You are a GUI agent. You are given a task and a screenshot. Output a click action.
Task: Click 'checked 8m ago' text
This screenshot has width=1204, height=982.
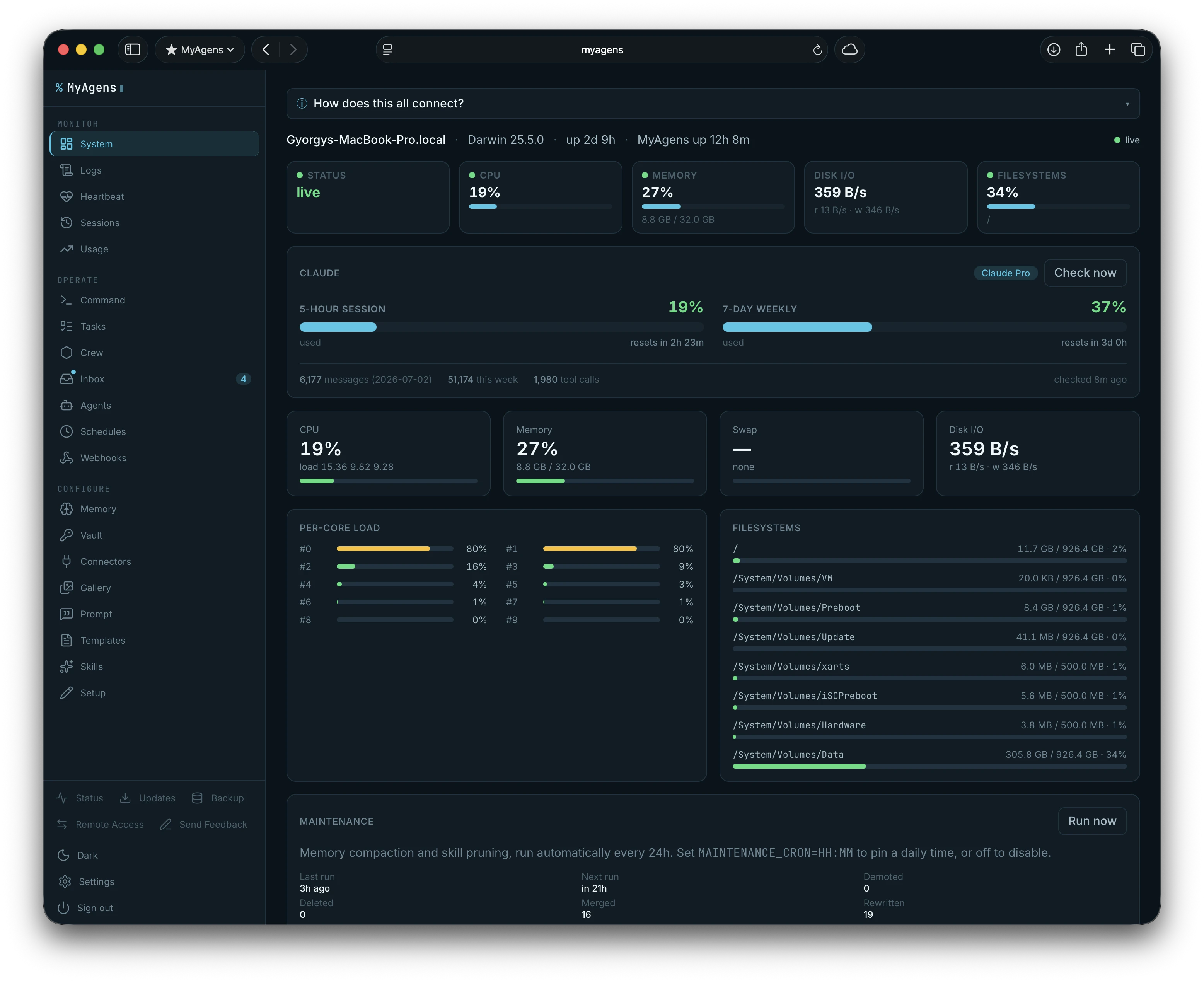(x=1090, y=379)
